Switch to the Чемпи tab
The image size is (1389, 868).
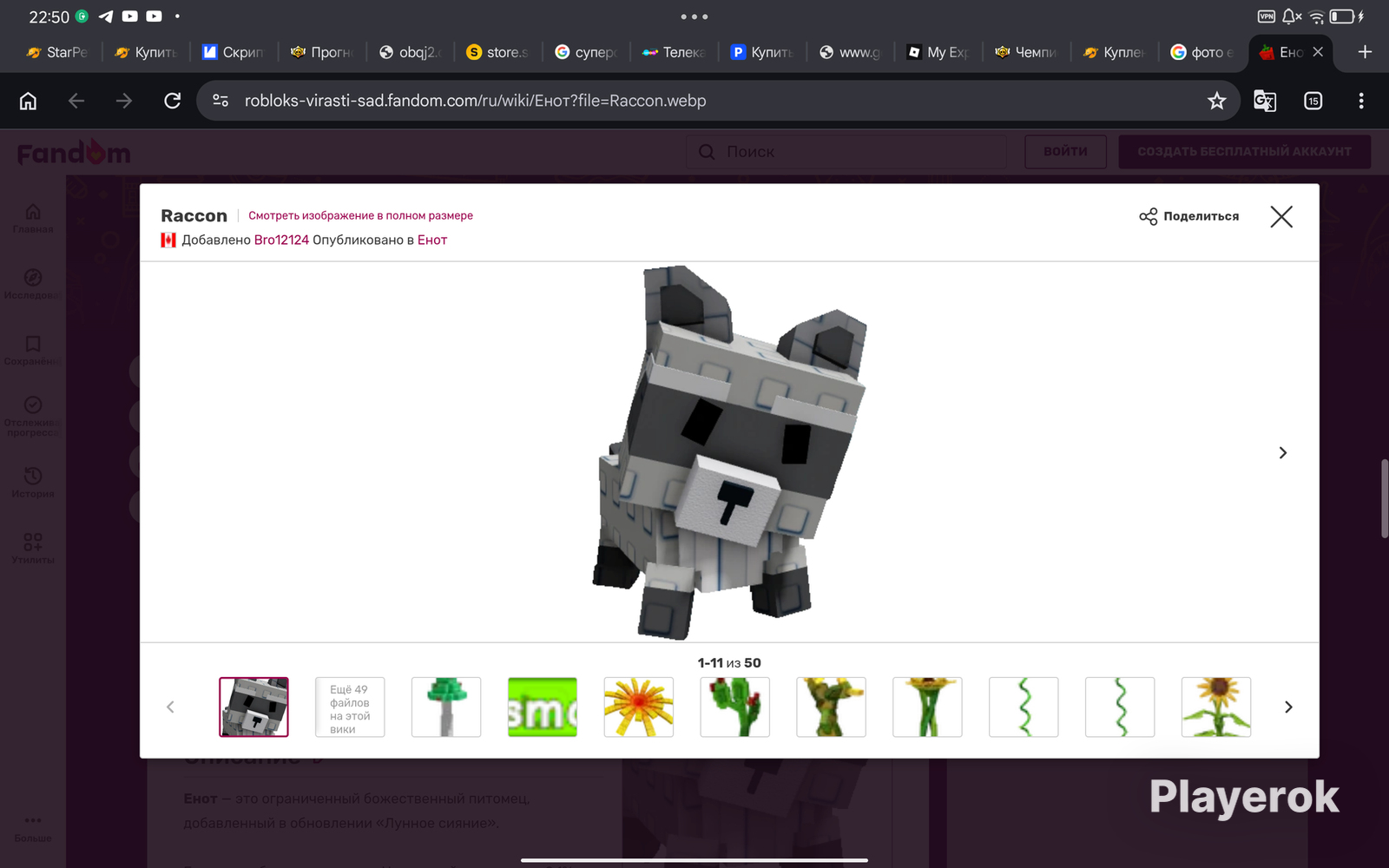tap(1026, 52)
